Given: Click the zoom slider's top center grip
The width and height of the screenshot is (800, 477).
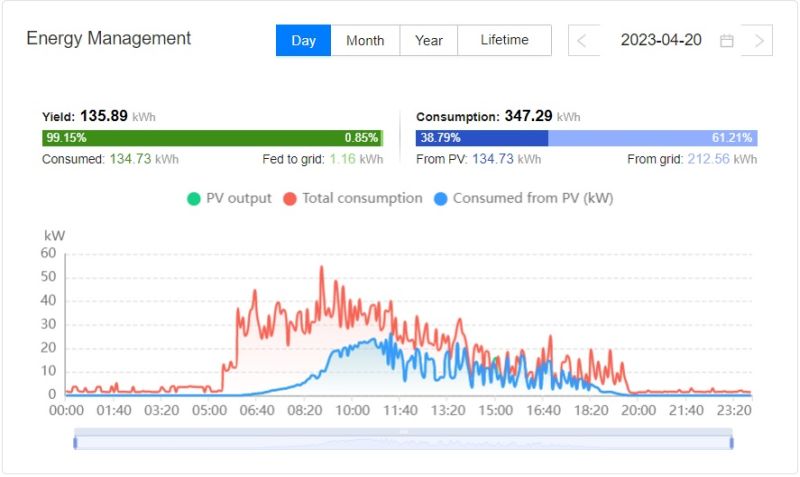Looking at the screenshot, I should point(403,431).
